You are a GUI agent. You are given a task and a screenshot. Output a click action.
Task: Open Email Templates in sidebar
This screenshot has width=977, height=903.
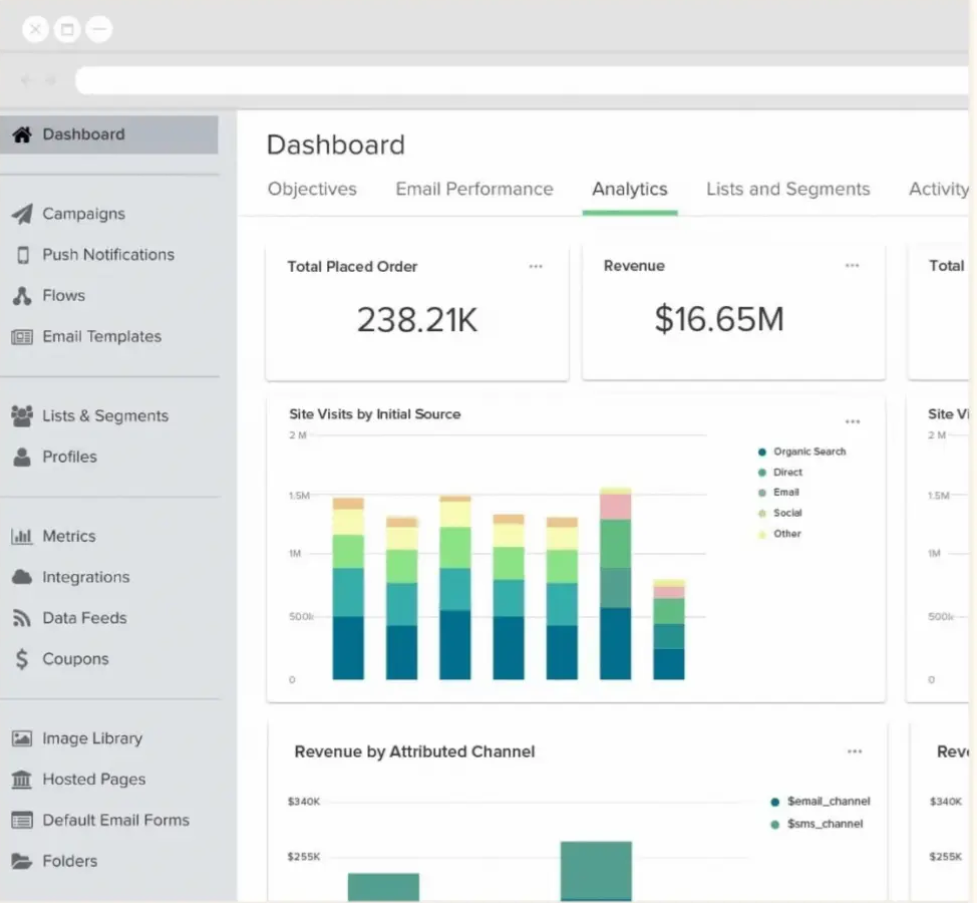coord(102,337)
